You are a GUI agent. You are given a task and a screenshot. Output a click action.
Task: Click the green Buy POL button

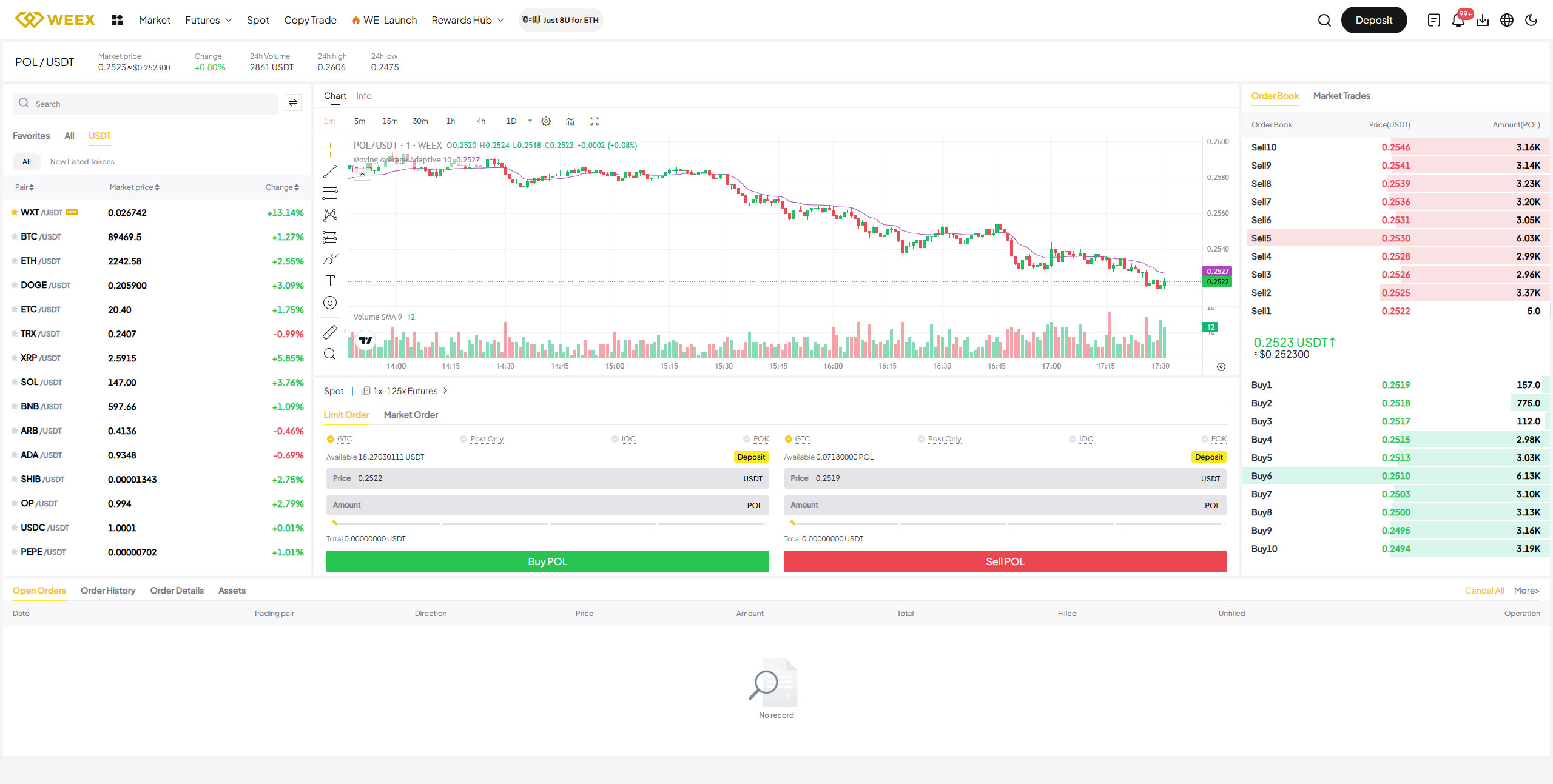point(547,561)
